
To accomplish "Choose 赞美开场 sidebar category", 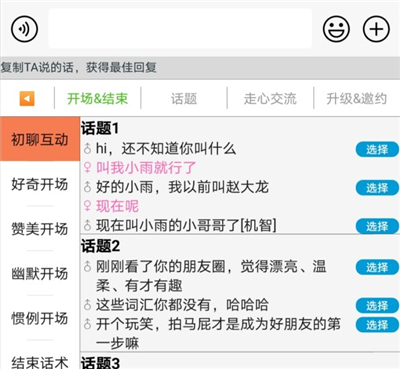I will [x=40, y=229].
